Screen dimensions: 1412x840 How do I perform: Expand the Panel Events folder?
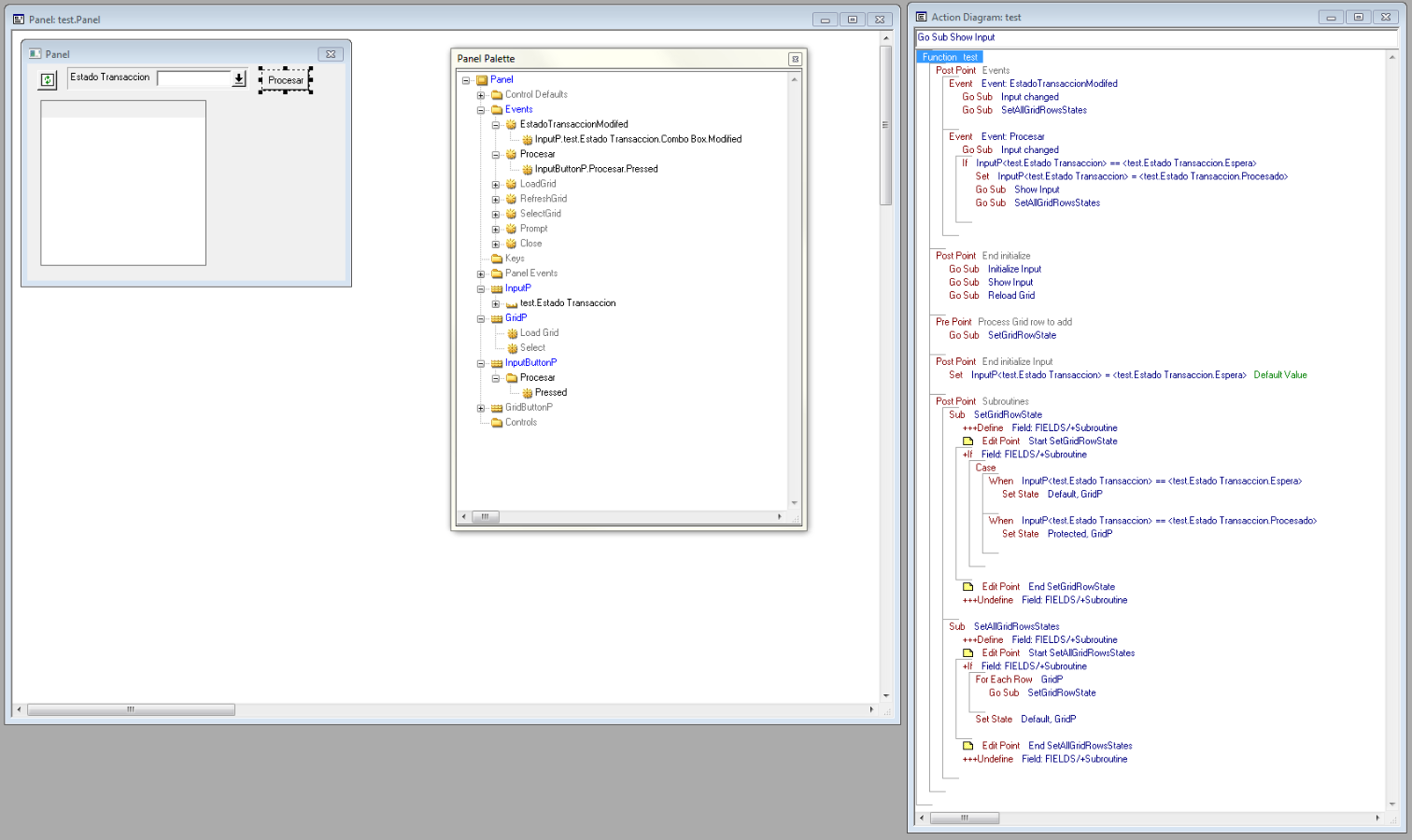481,274
